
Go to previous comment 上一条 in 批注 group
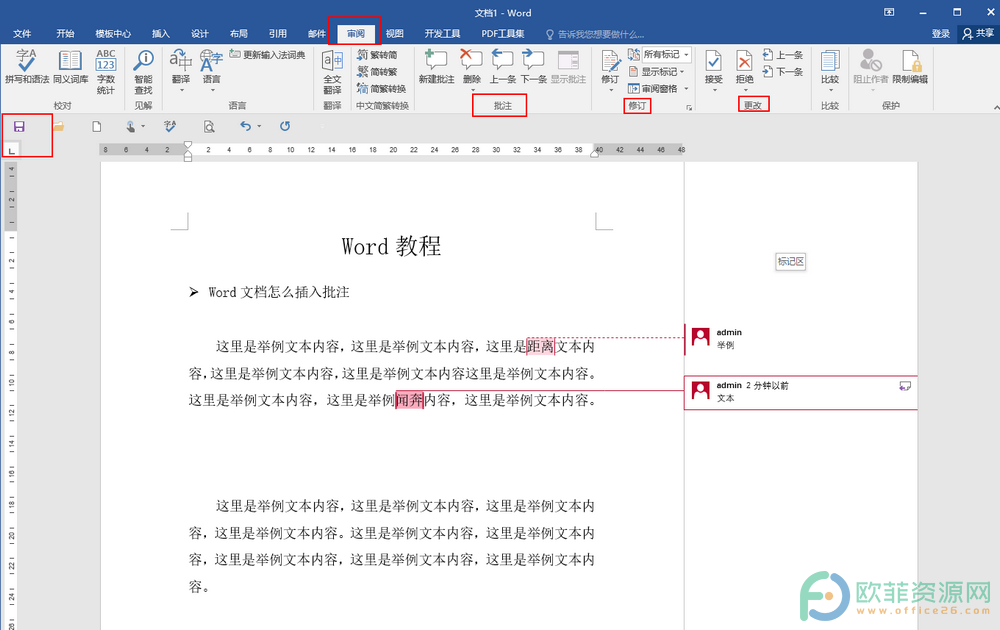click(x=503, y=66)
